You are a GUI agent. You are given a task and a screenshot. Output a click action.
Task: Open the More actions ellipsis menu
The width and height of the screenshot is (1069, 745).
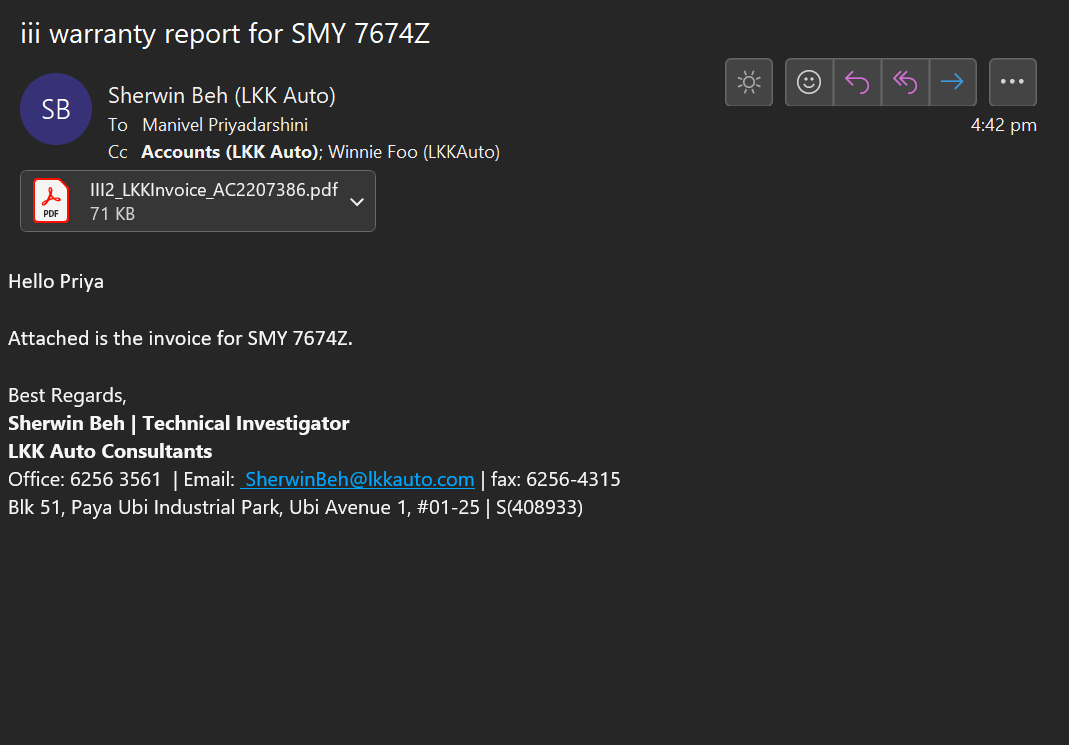(x=1013, y=82)
